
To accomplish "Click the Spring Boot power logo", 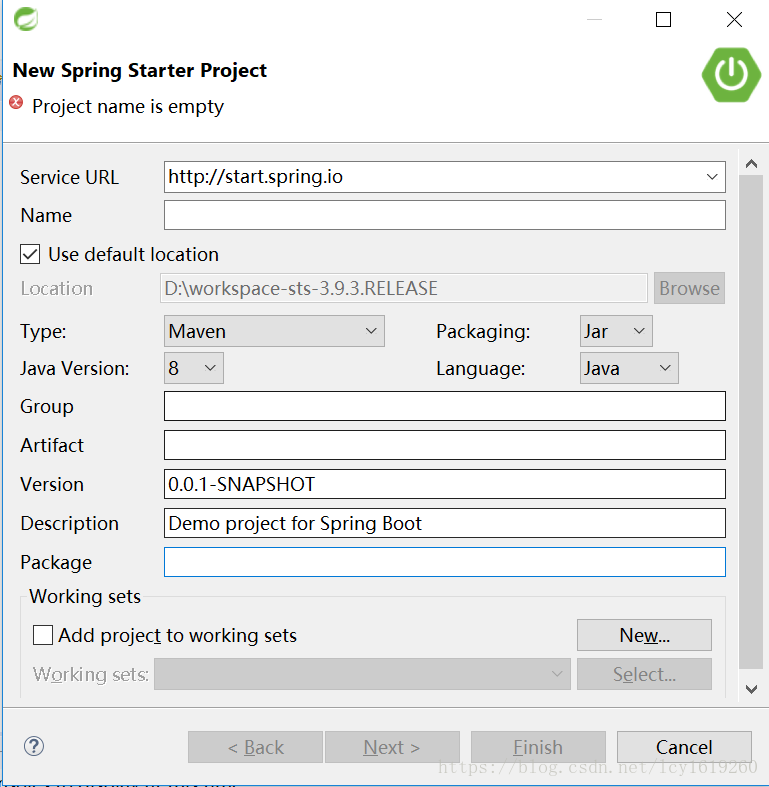I will point(731,75).
